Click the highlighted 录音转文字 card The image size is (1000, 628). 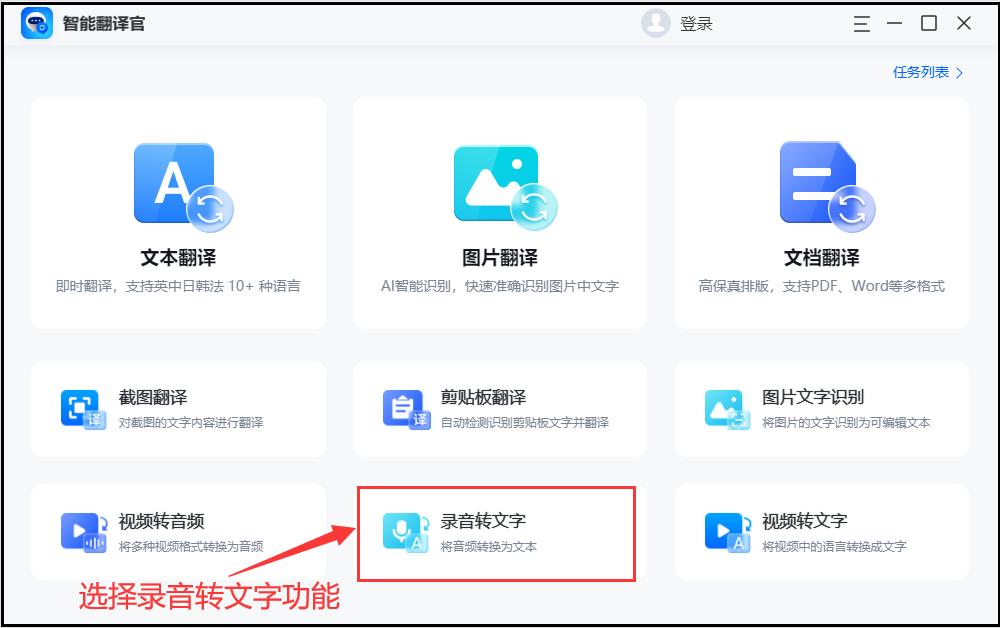tap(497, 531)
